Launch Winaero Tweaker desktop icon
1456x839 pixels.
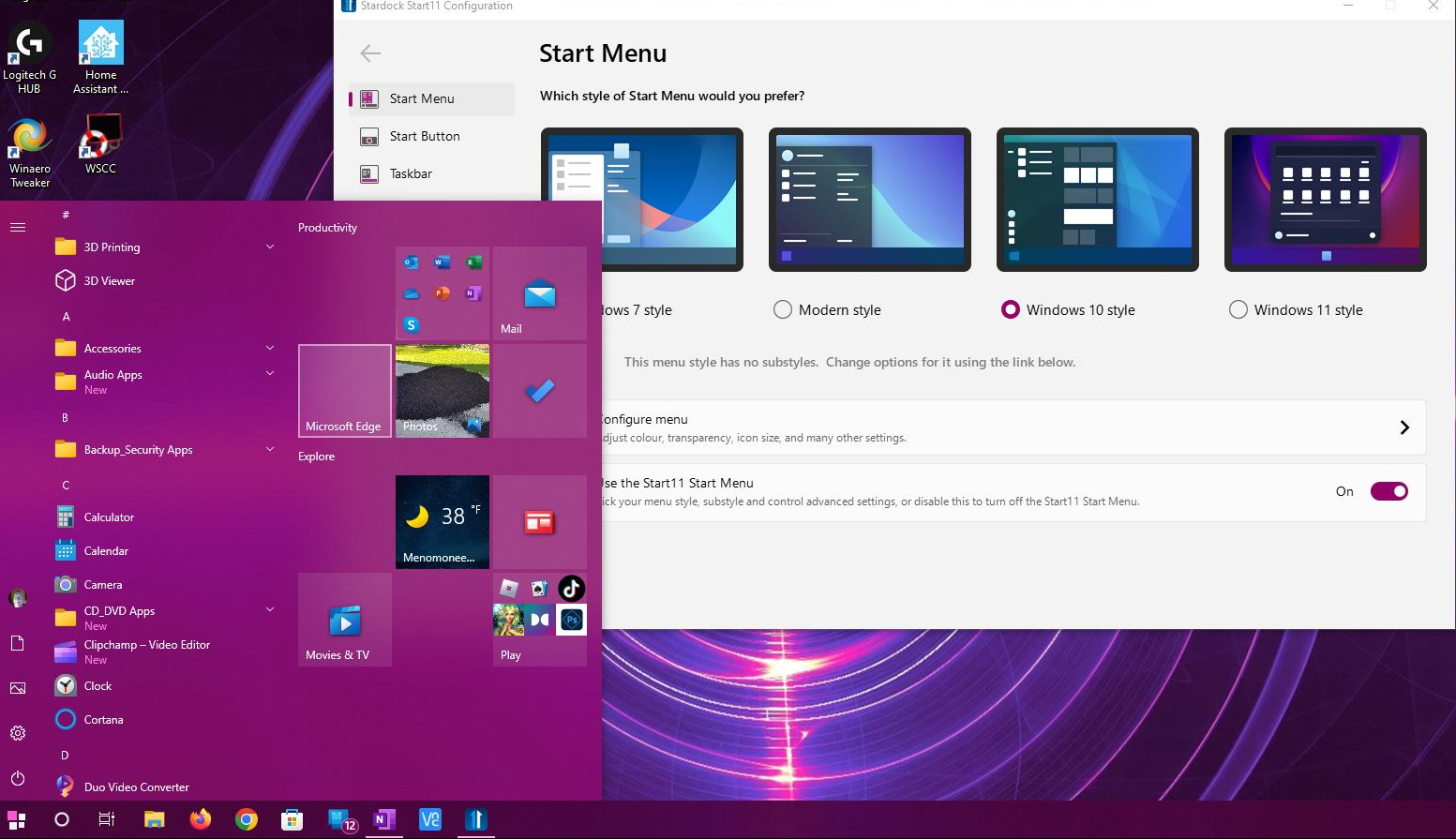point(29,153)
